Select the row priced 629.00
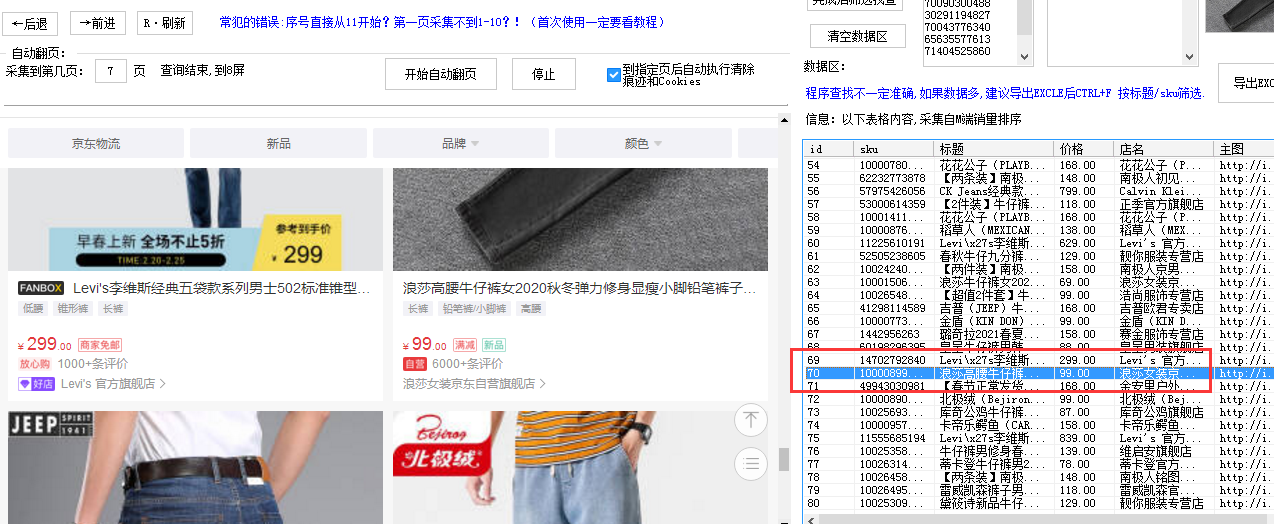 (1038, 243)
